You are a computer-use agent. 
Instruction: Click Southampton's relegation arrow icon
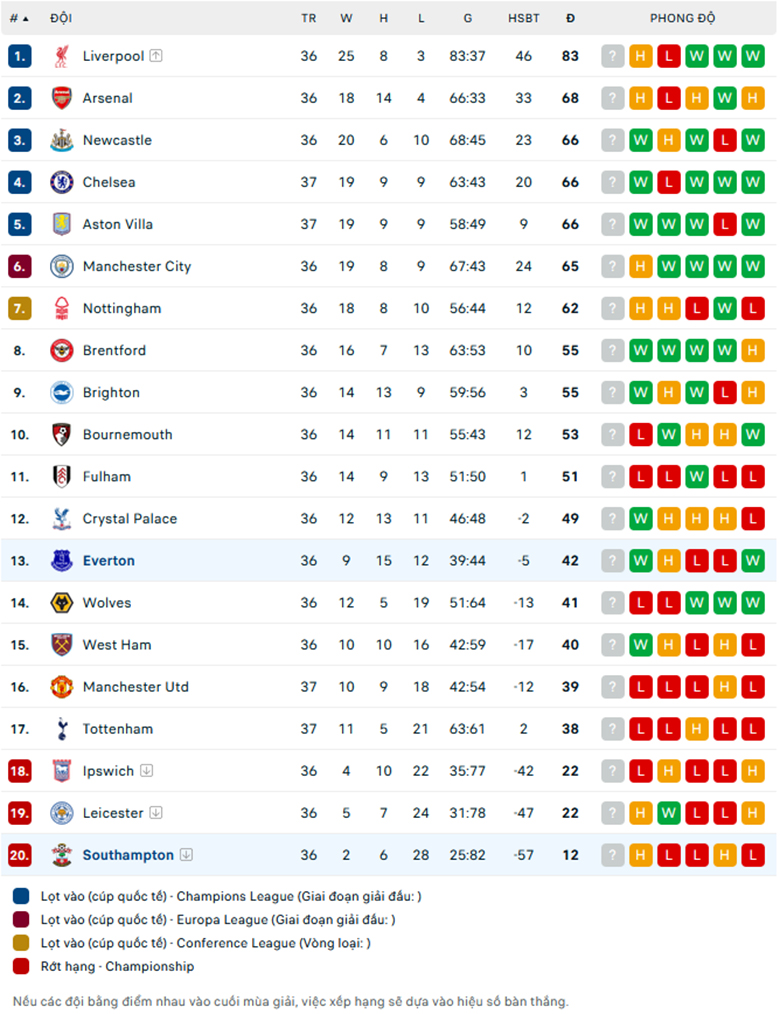click(x=186, y=854)
